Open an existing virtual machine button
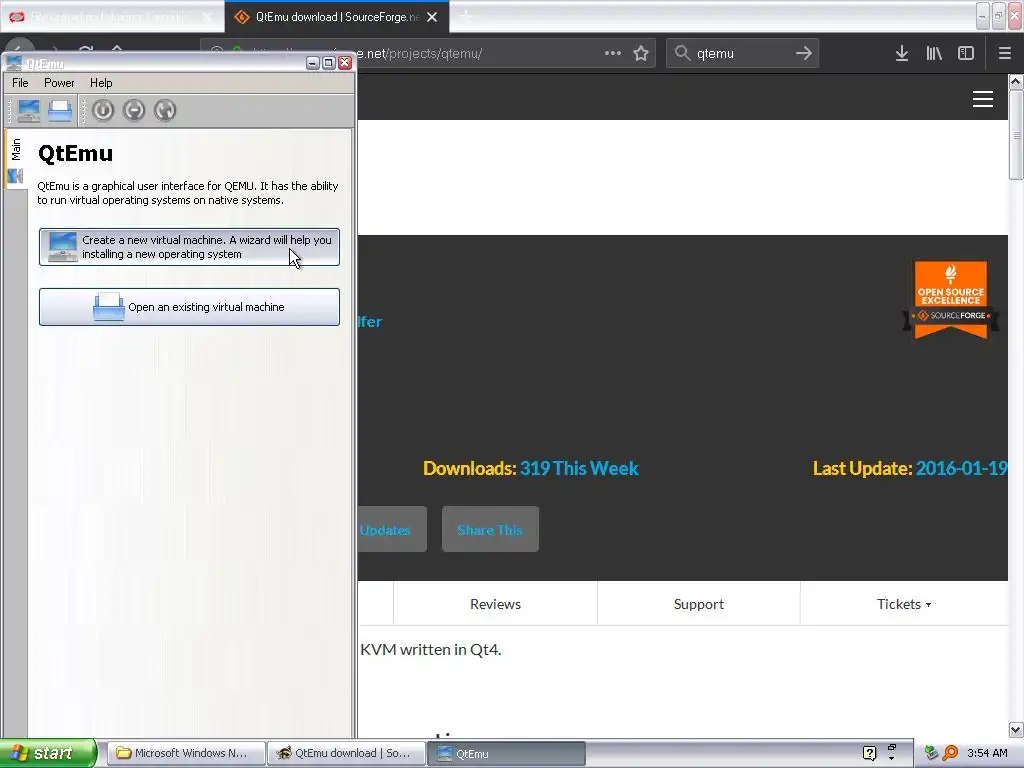Viewport: 1024px width, 768px height. click(x=189, y=307)
